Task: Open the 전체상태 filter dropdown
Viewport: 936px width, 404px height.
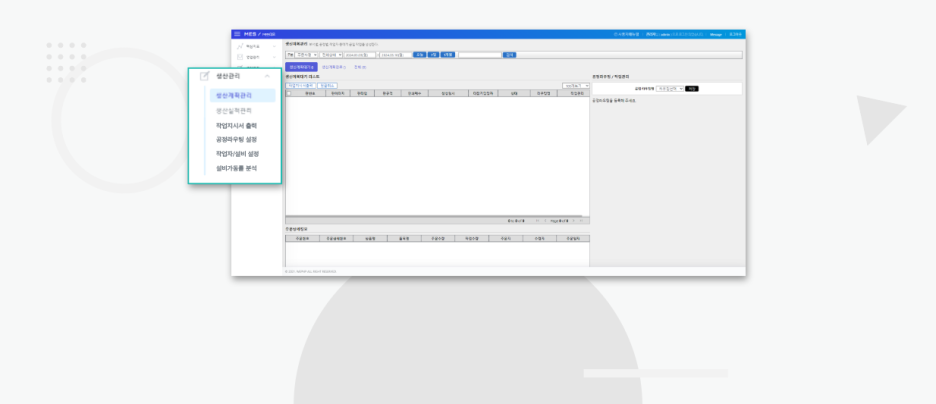Action: click(331, 55)
